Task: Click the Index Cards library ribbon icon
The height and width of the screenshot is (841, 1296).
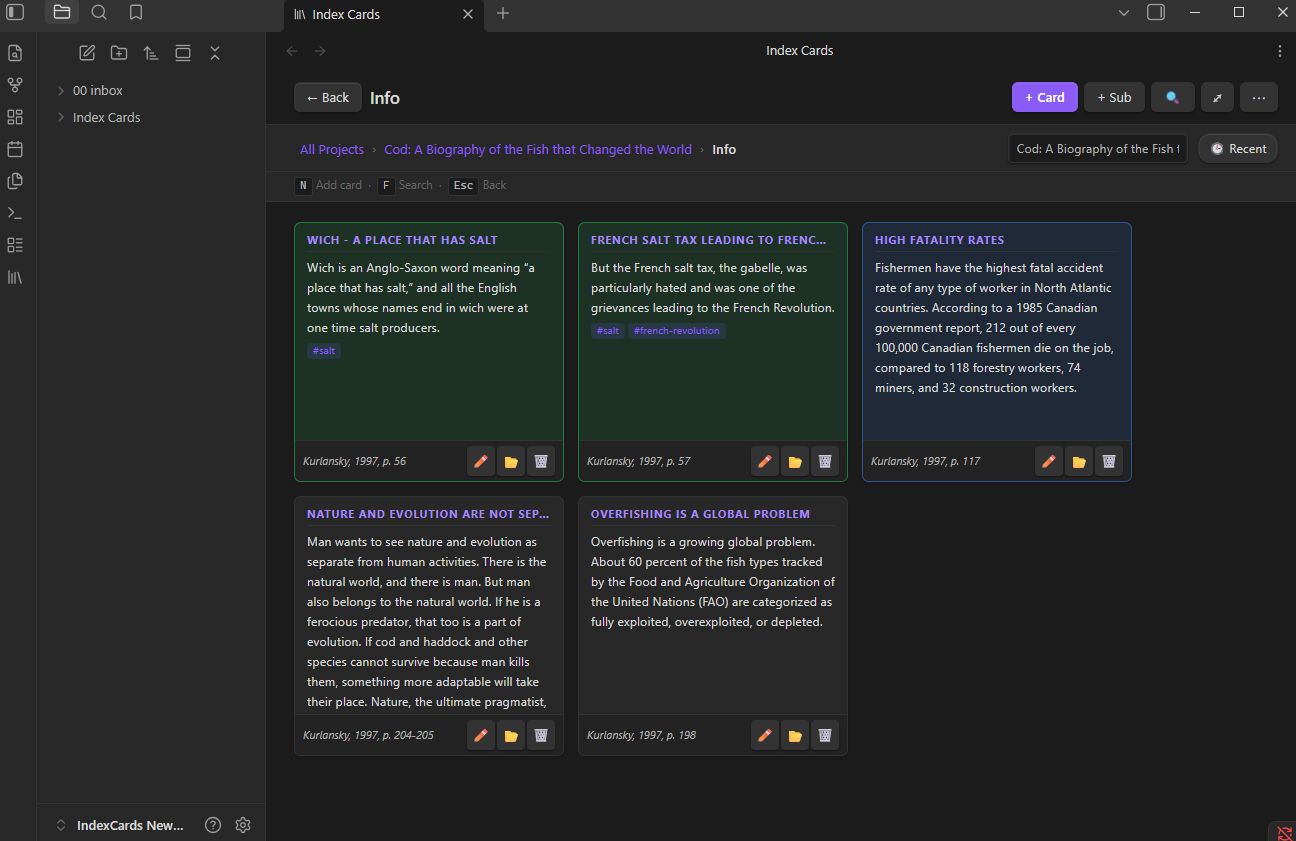Action: 15,277
